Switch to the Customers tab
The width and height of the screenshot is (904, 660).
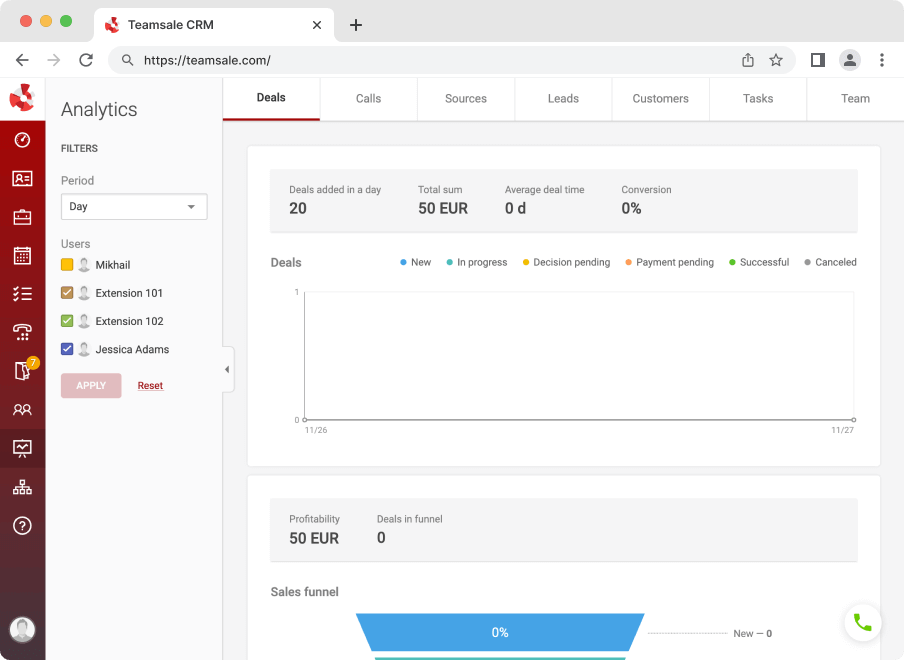pos(661,99)
